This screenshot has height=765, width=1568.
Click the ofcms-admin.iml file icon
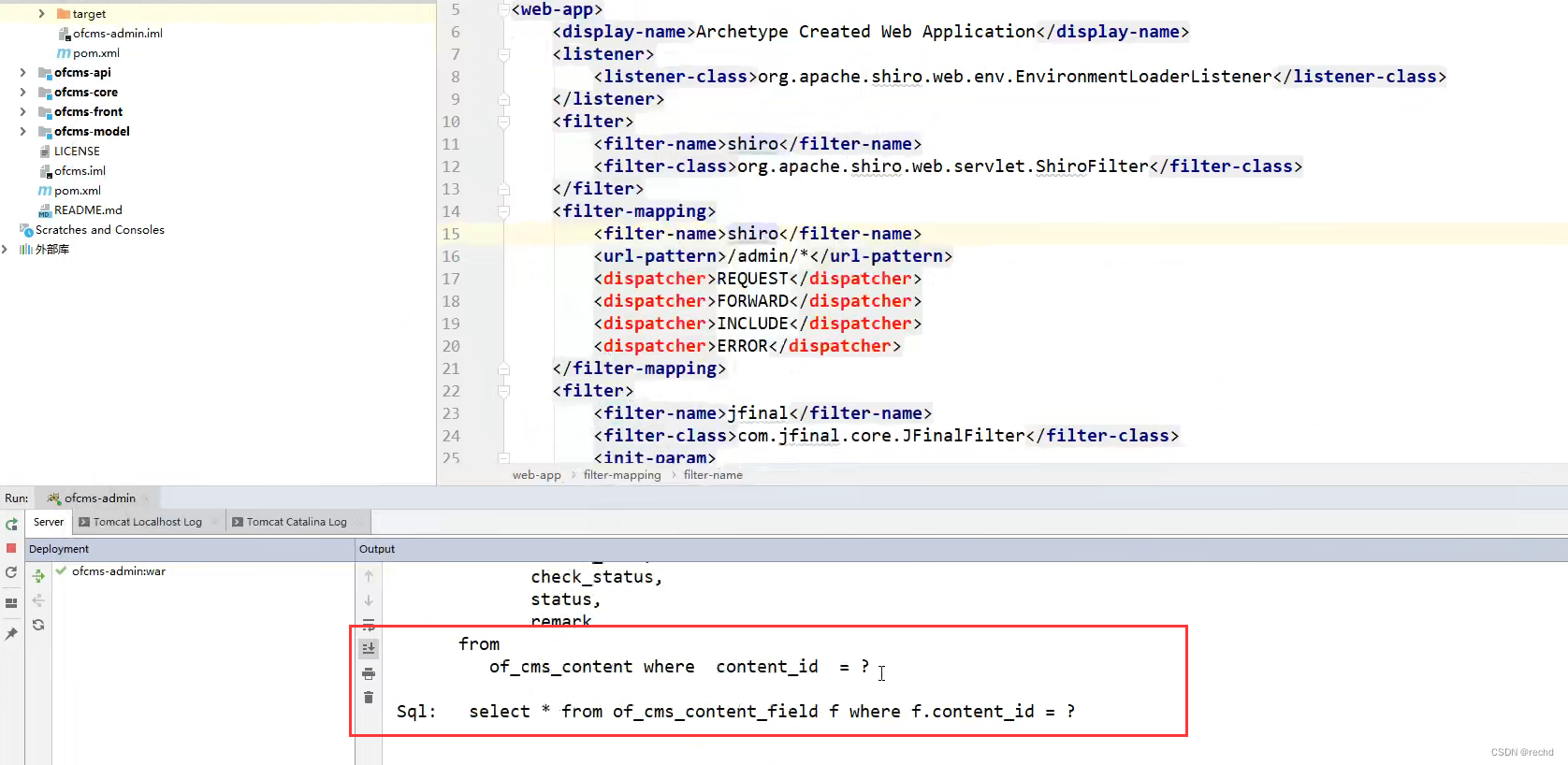65,34
